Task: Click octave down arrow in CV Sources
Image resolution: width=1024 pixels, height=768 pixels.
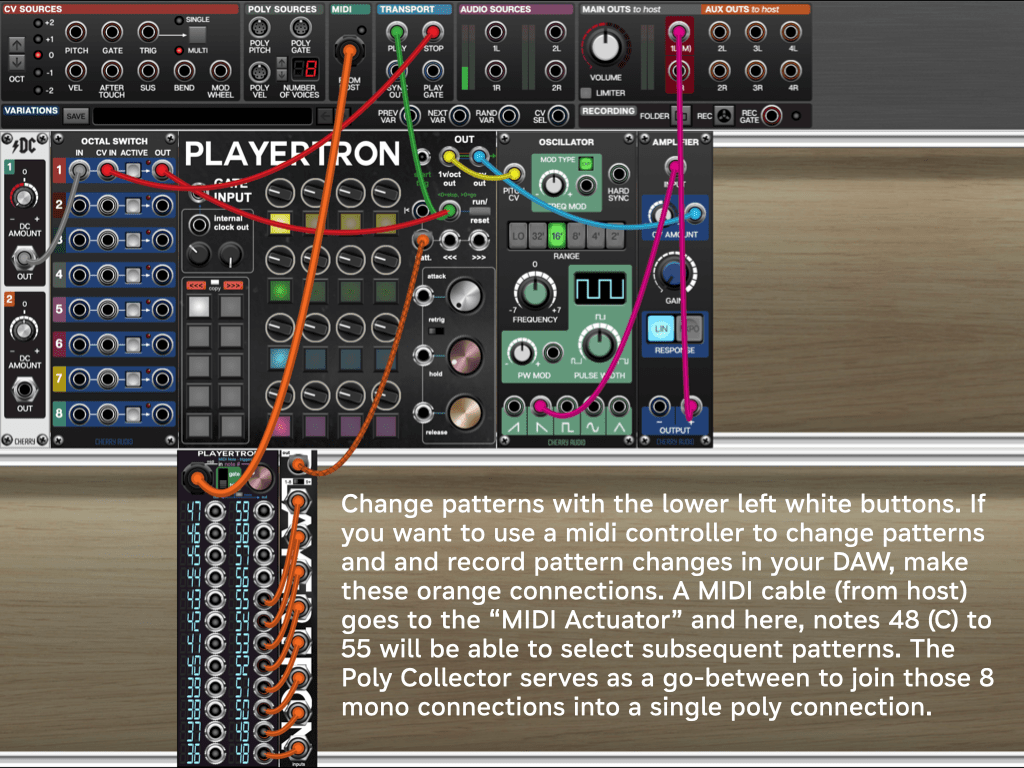Action: point(17,63)
